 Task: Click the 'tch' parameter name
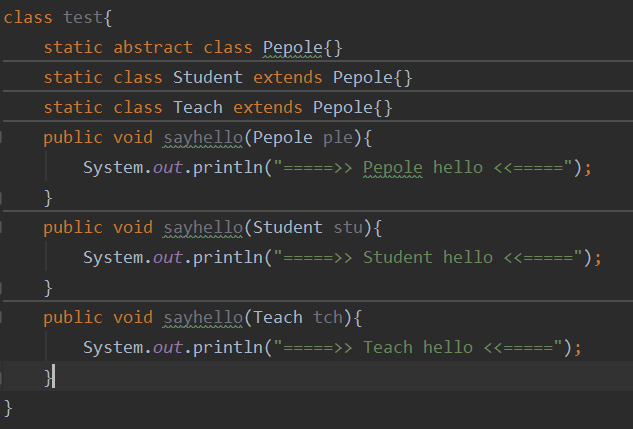point(327,317)
